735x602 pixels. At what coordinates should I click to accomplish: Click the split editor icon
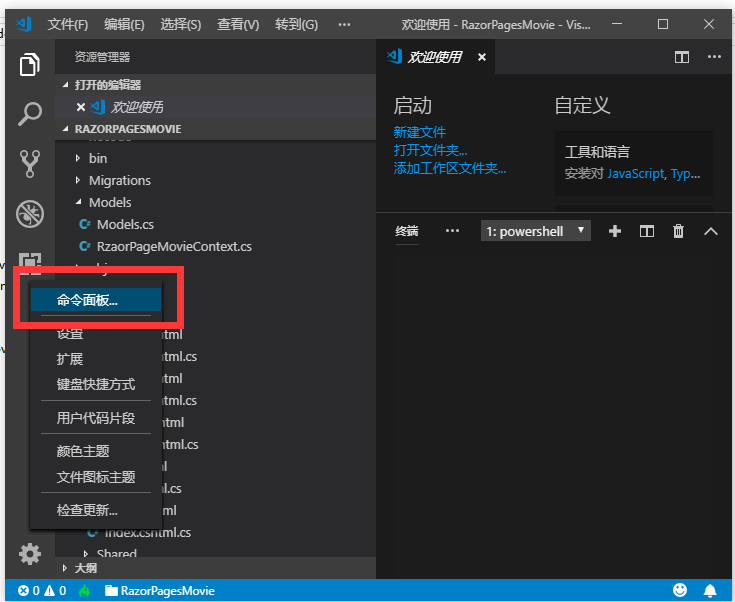tap(682, 57)
